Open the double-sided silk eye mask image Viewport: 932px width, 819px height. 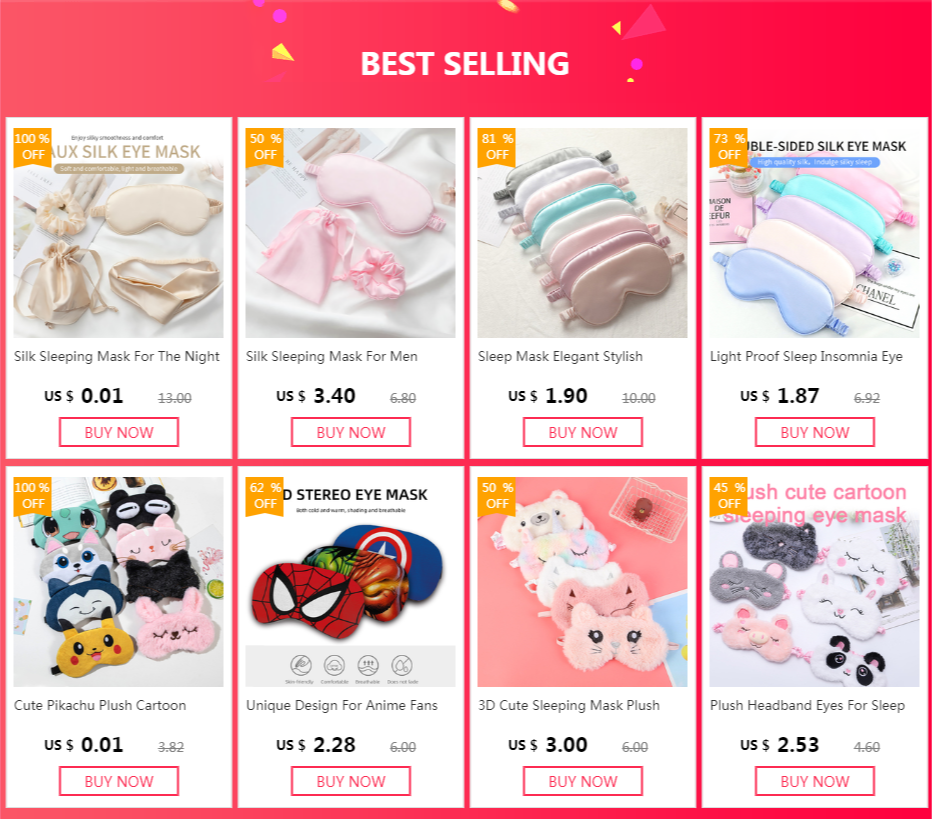tap(815, 233)
